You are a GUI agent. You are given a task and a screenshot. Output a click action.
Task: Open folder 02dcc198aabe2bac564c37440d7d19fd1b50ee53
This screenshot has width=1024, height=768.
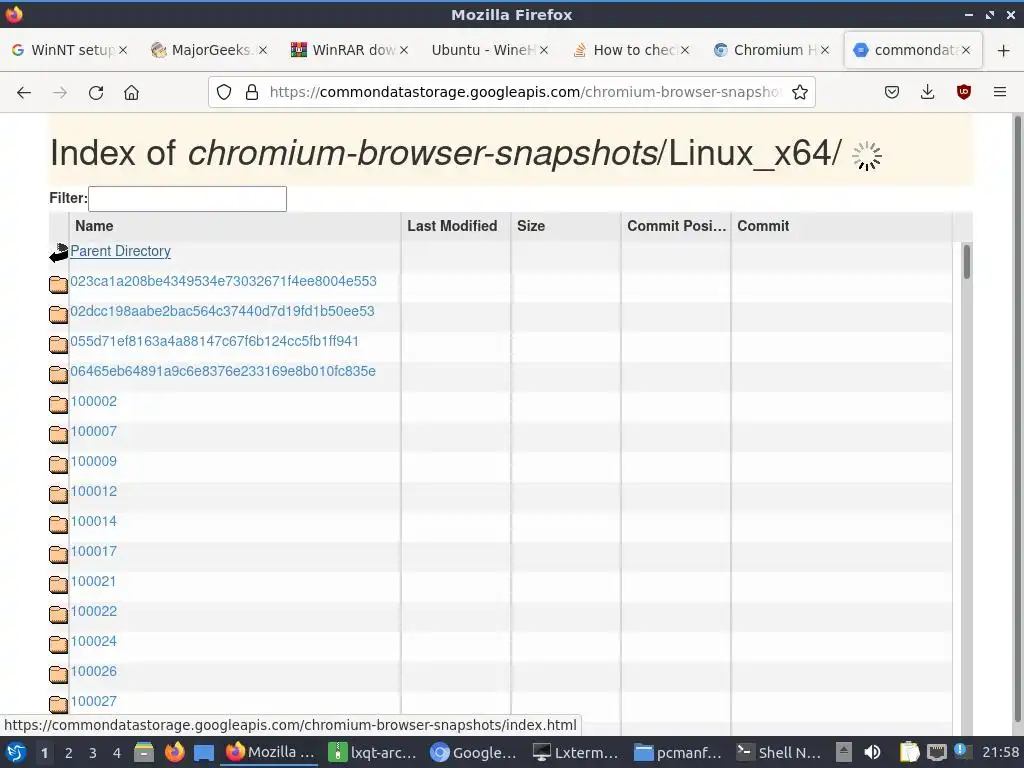(x=222, y=312)
